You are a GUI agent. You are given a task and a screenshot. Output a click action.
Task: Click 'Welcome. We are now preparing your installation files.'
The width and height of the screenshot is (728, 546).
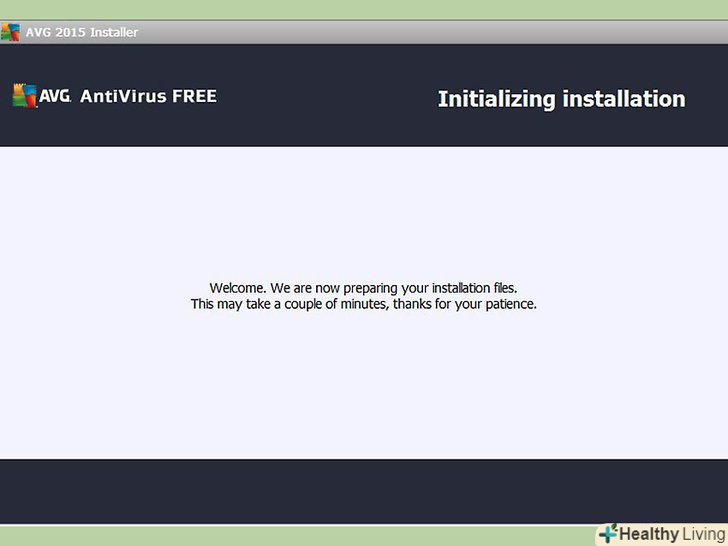pos(363,288)
